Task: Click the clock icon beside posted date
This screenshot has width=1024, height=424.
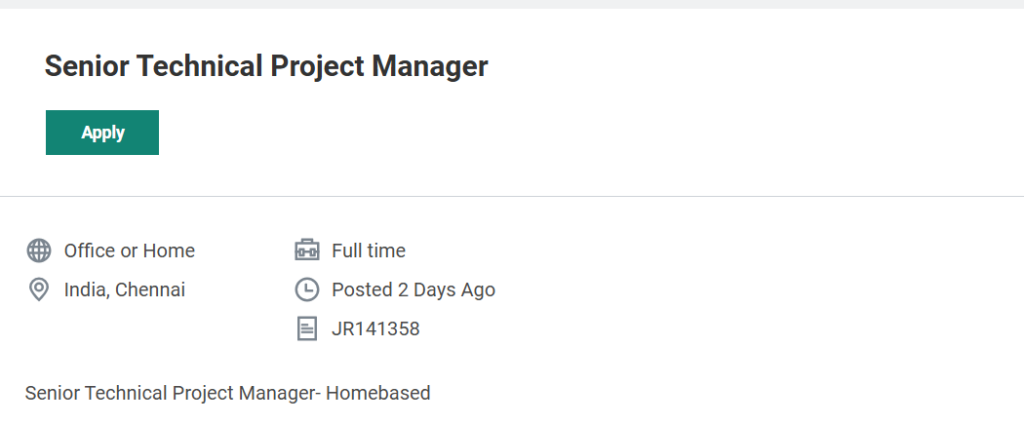Action: coord(307,290)
